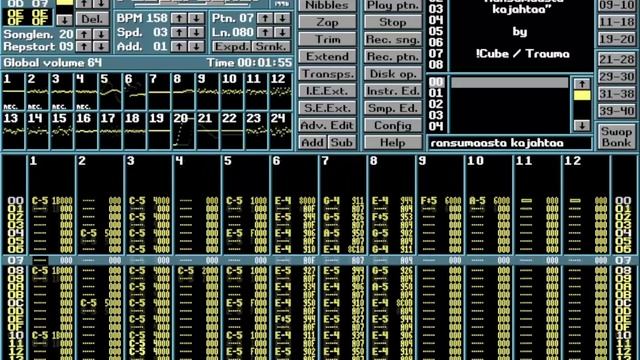Screen dimensions: 640x360
Task: Open the S.E.Ext. sample editor extension
Action: coord(327,108)
